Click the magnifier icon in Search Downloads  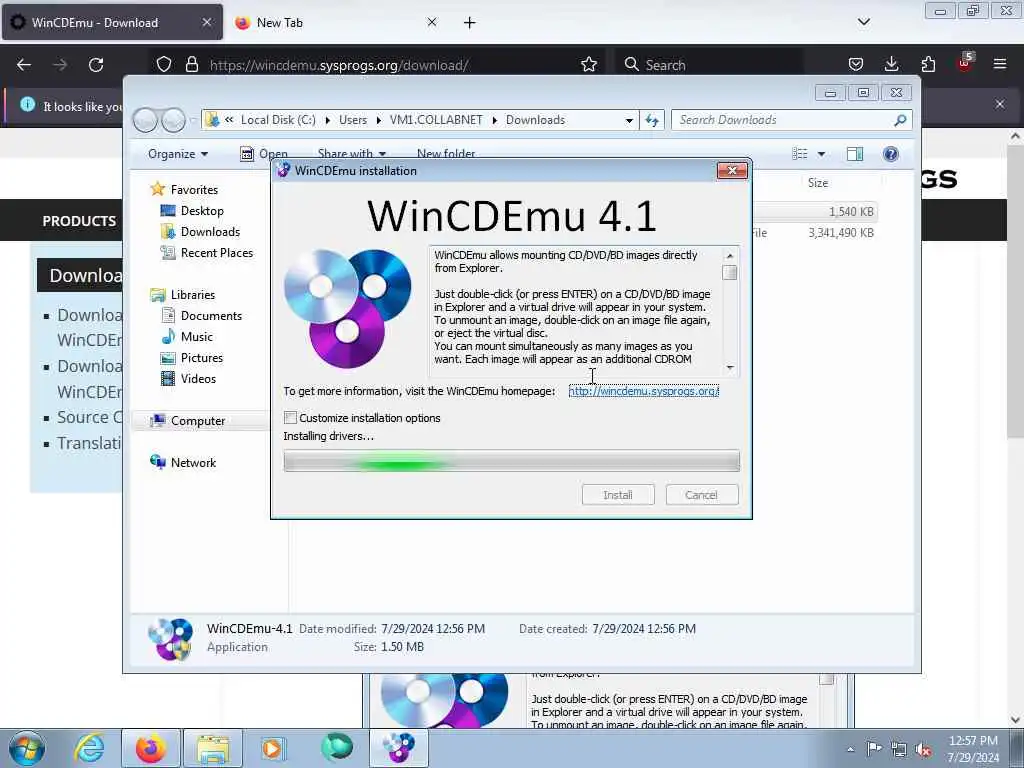click(x=900, y=120)
